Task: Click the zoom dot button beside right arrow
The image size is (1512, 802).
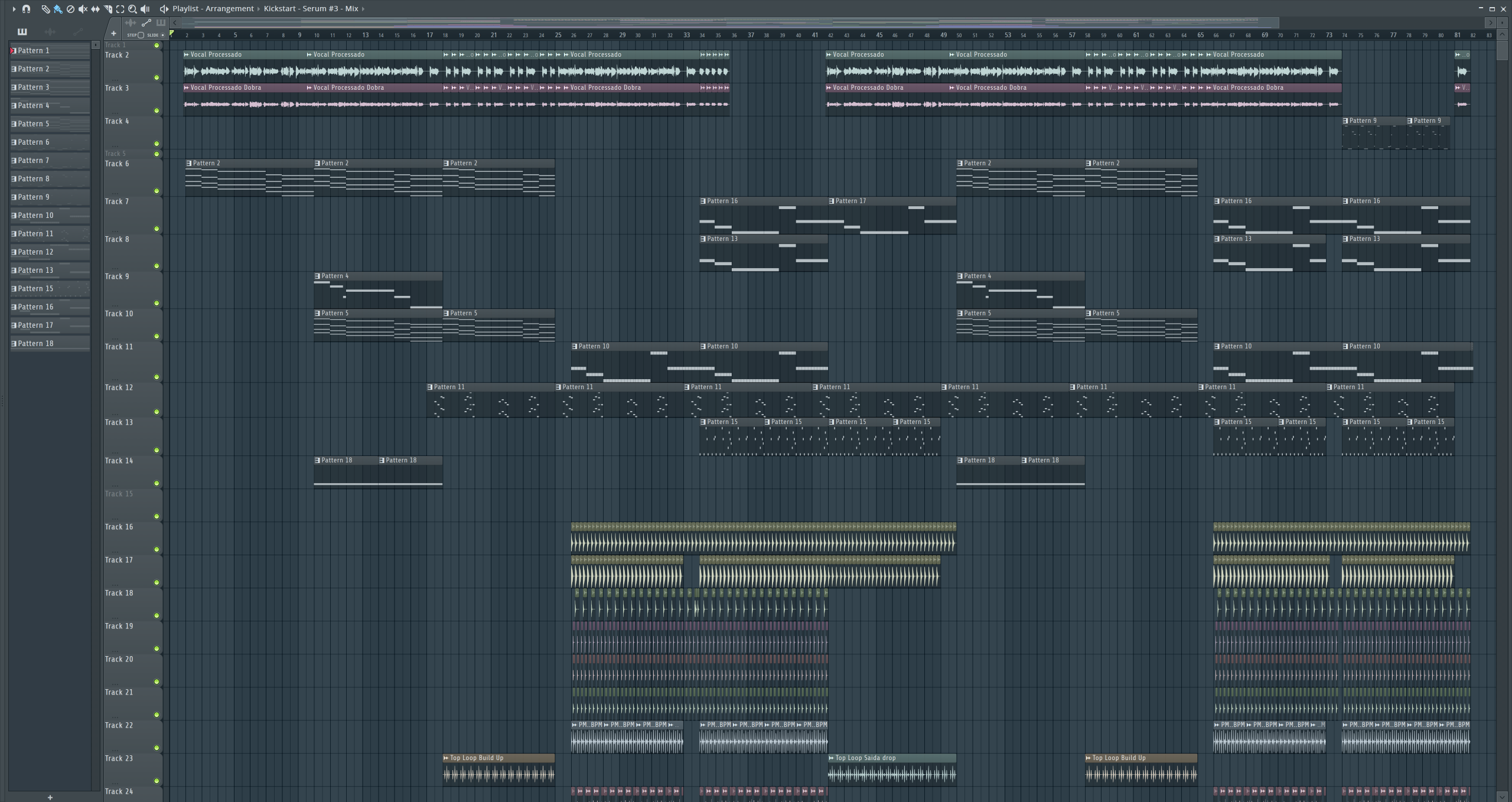Action: point(1502,23)
